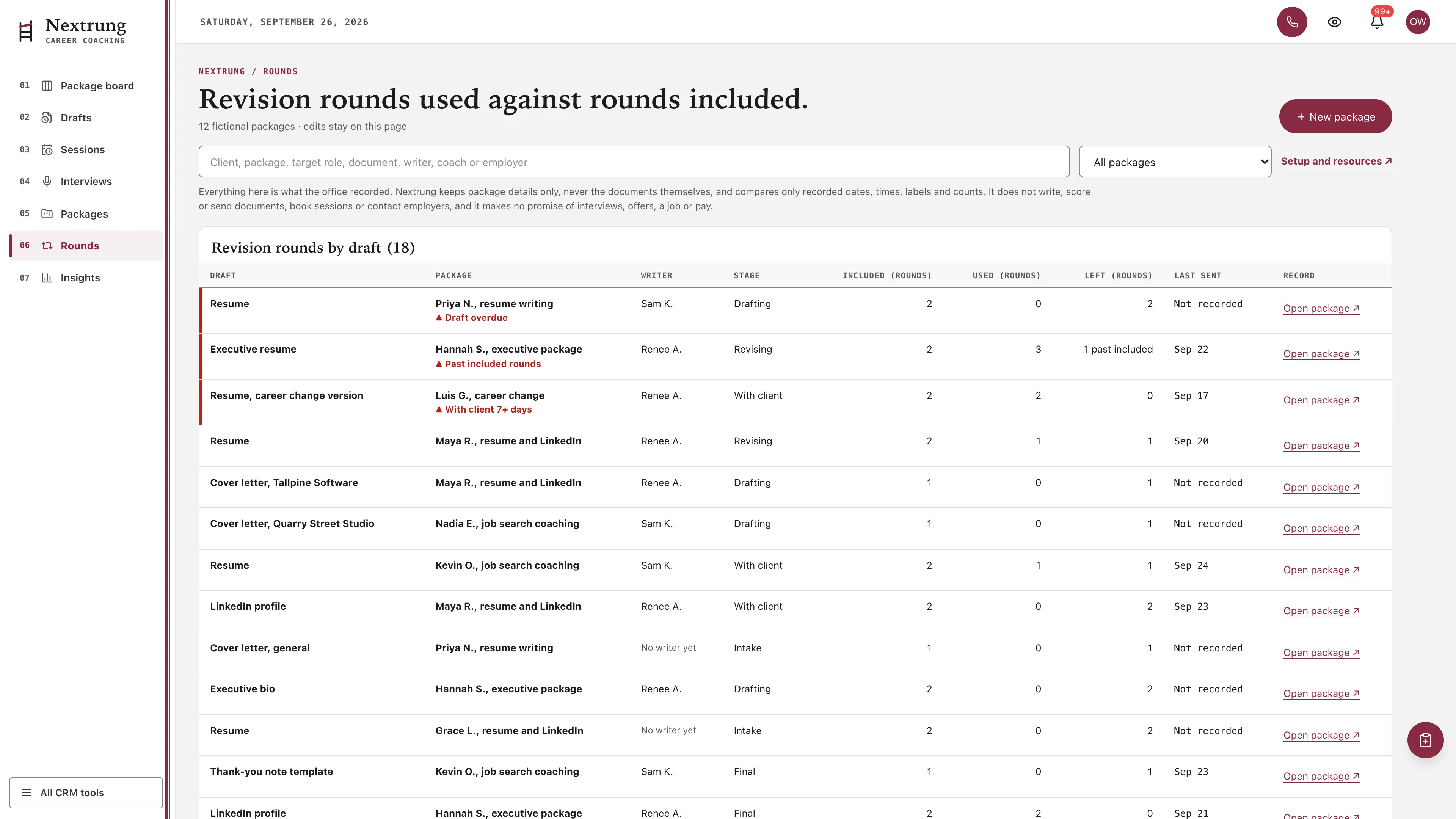
Task: Open the OW user avatar menu
Action: (1418, 22)
